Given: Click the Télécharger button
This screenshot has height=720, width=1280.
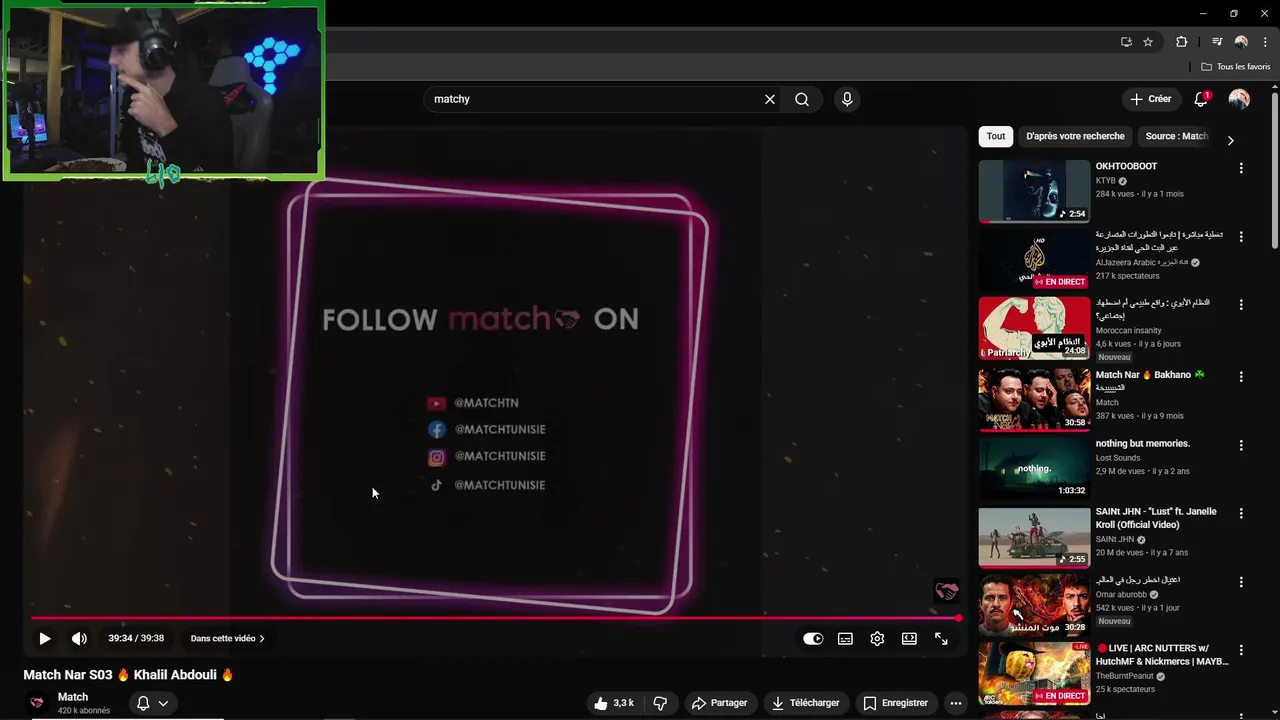Looking at the screenshot, I should (x=805, y=703).
